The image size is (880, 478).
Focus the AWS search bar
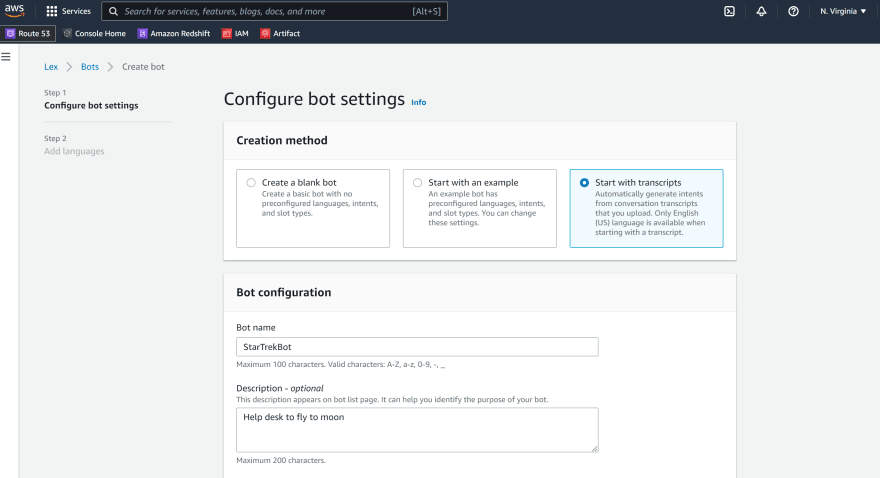(x=274, y=11)
